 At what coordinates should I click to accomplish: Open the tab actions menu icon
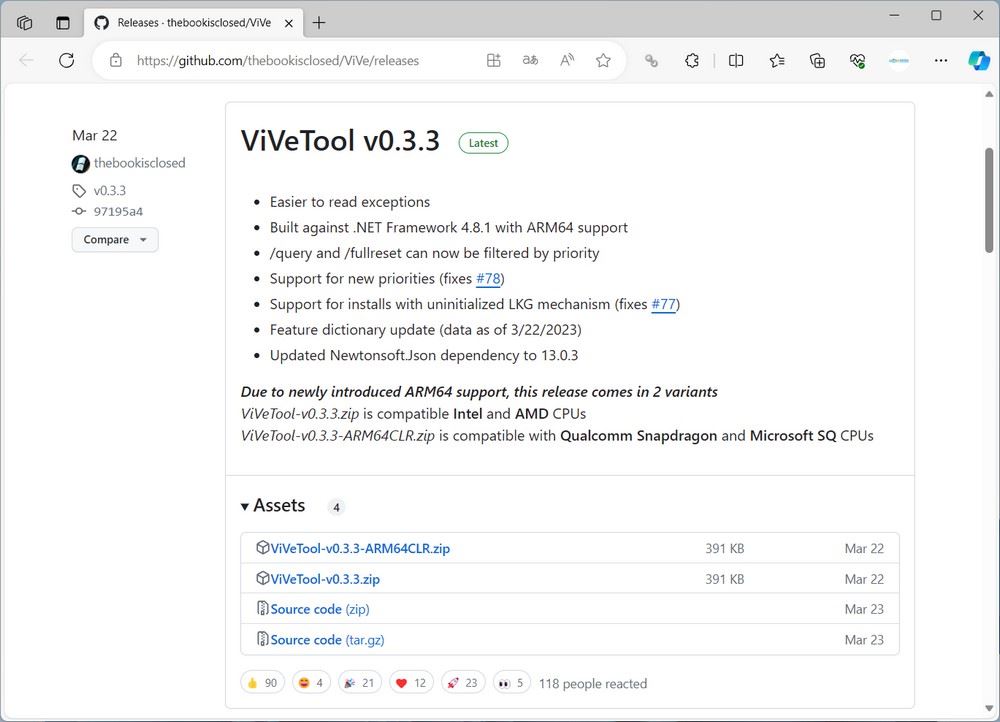coord(62,23)
